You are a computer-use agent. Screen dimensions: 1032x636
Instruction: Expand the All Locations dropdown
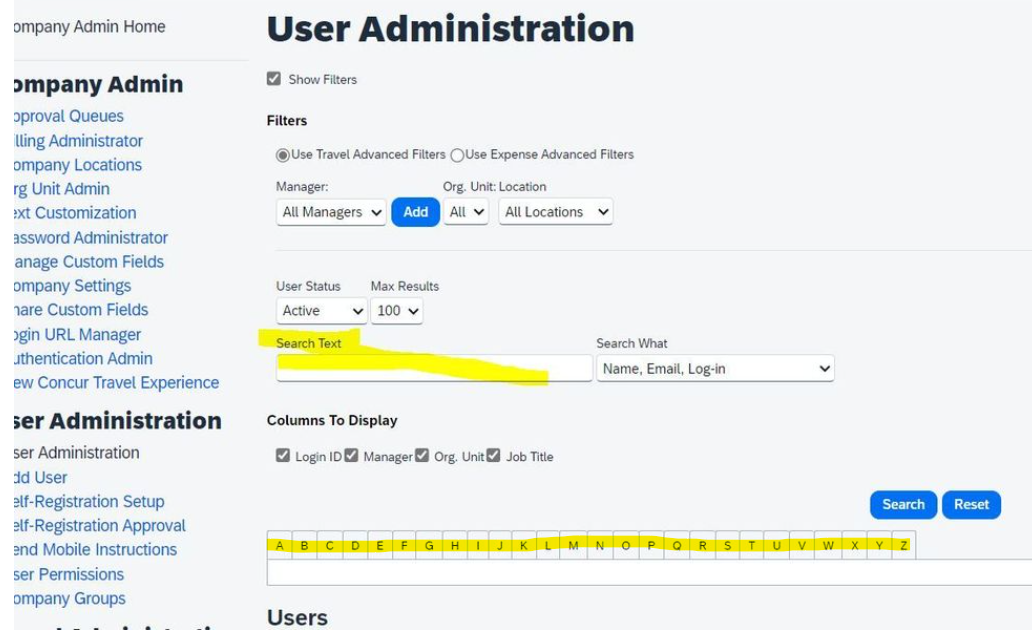[555, 212]
